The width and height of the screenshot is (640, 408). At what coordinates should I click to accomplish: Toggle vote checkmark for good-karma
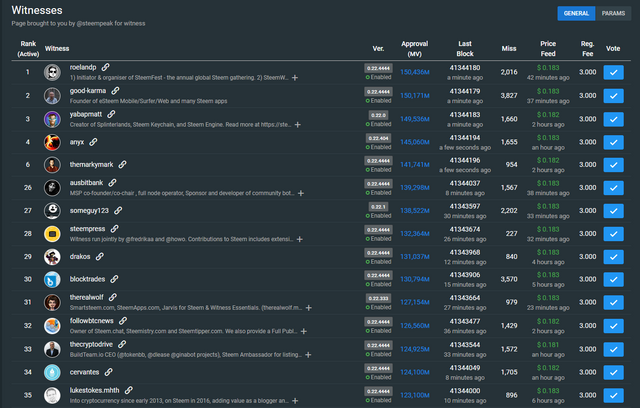613,96
